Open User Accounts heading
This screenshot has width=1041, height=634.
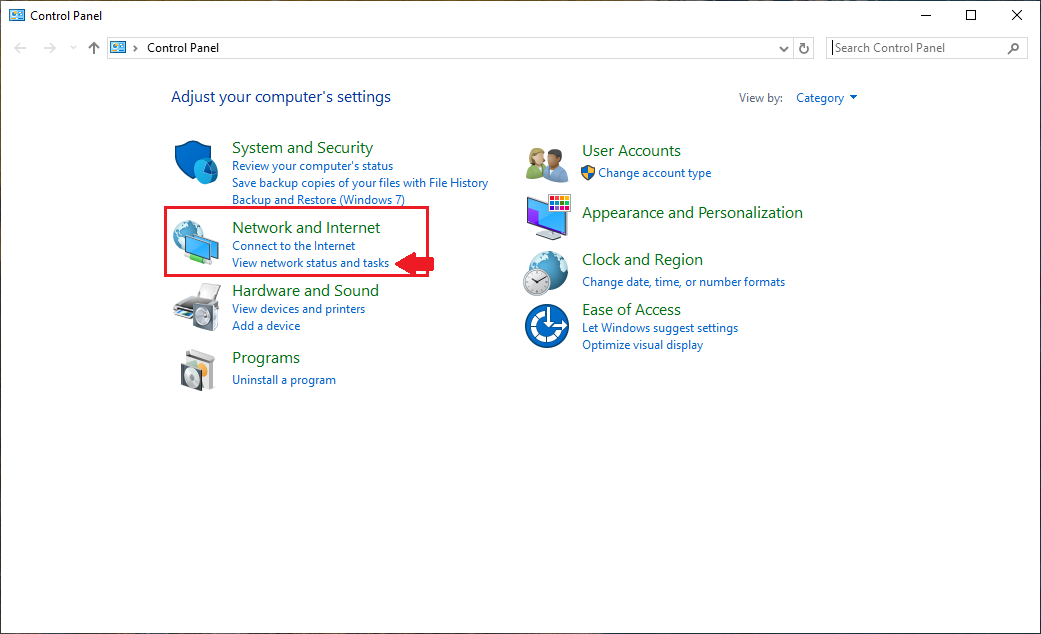click(631, 151)
